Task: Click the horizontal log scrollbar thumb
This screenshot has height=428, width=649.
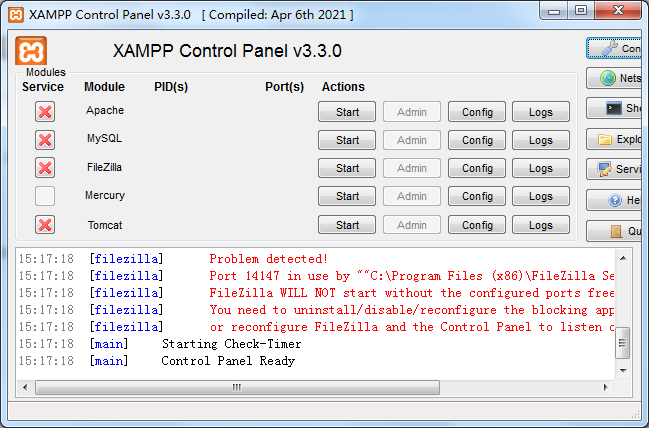Action: [237, 387]
